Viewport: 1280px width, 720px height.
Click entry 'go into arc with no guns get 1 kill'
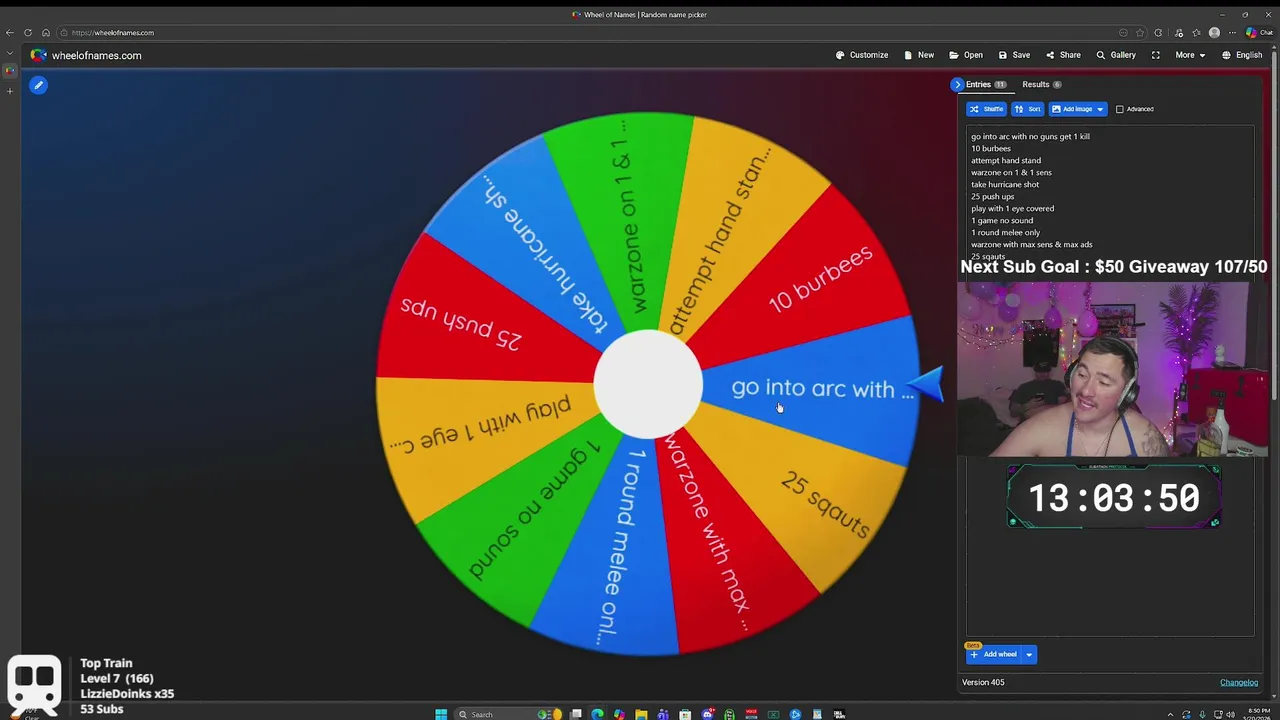point(1030,136)
